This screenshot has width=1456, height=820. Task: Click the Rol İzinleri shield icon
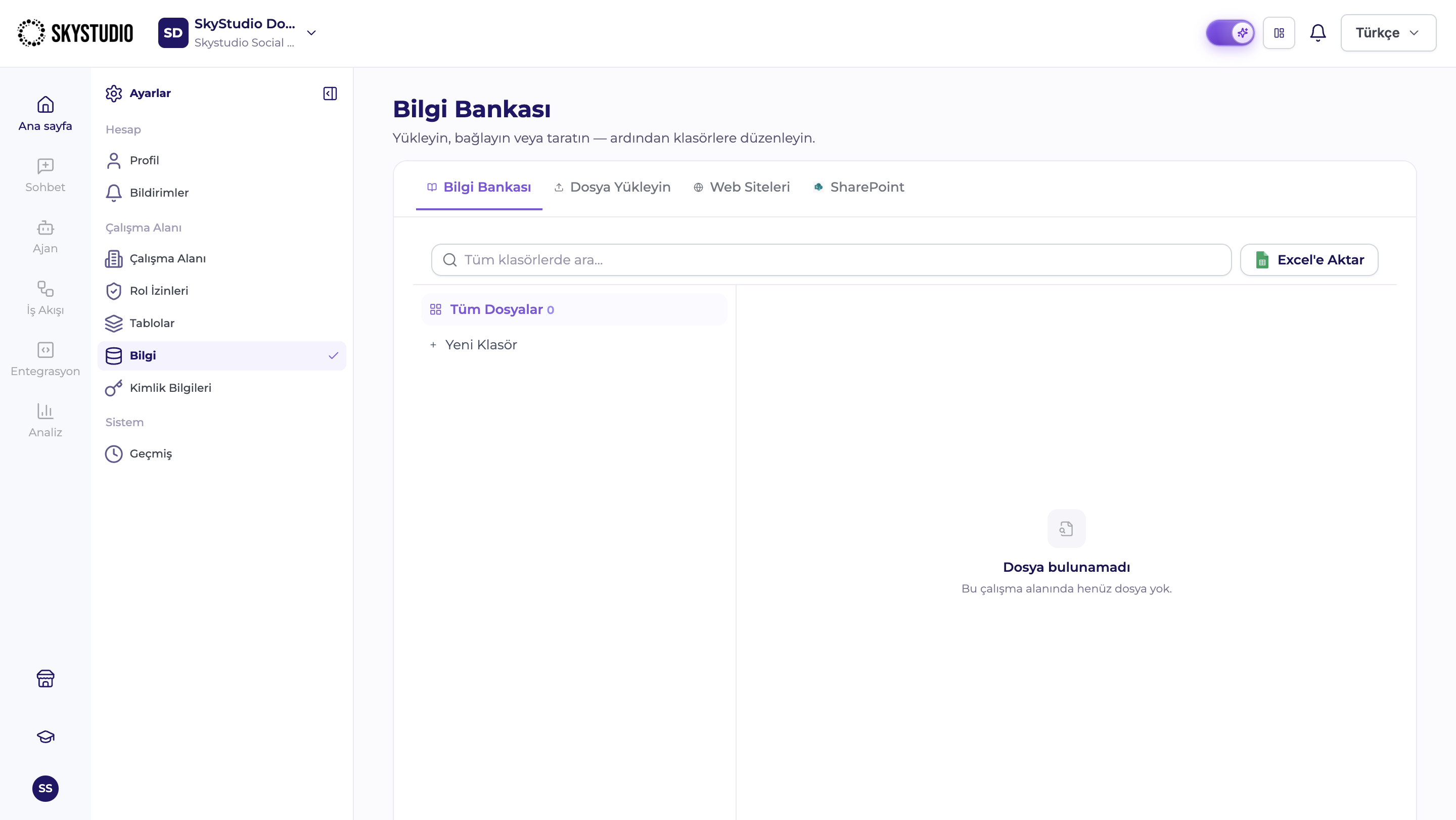coord(114,291)
